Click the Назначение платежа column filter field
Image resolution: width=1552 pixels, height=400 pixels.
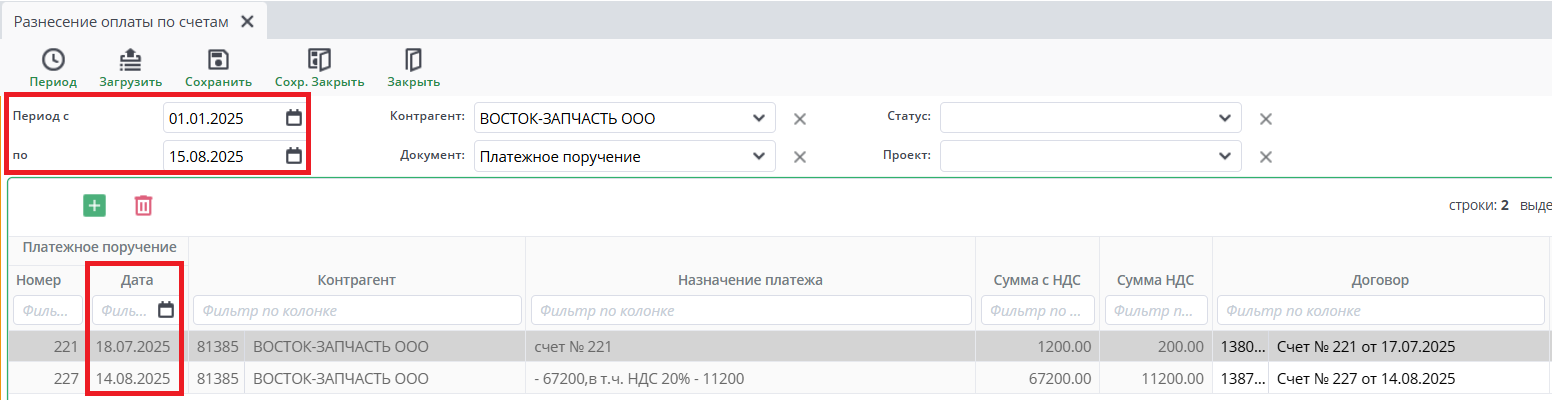tap(750, 311)
